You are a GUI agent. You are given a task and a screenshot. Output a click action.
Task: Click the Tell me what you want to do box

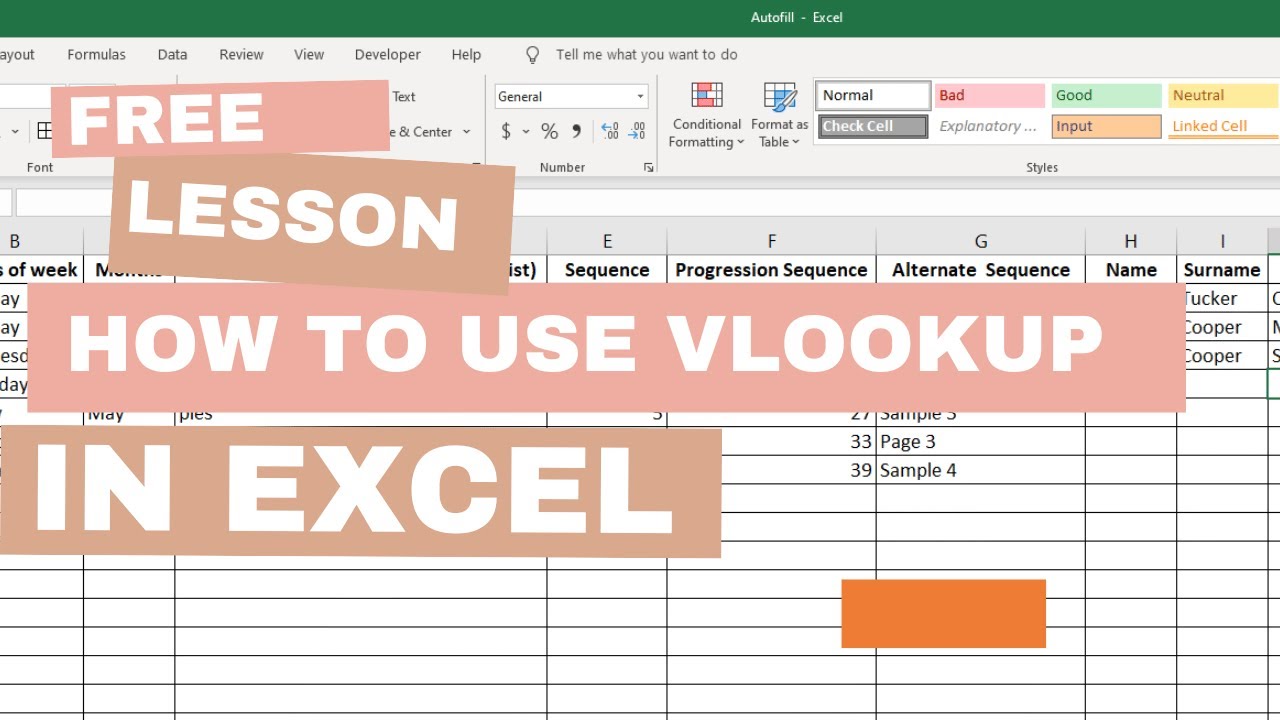click(647, 55)
